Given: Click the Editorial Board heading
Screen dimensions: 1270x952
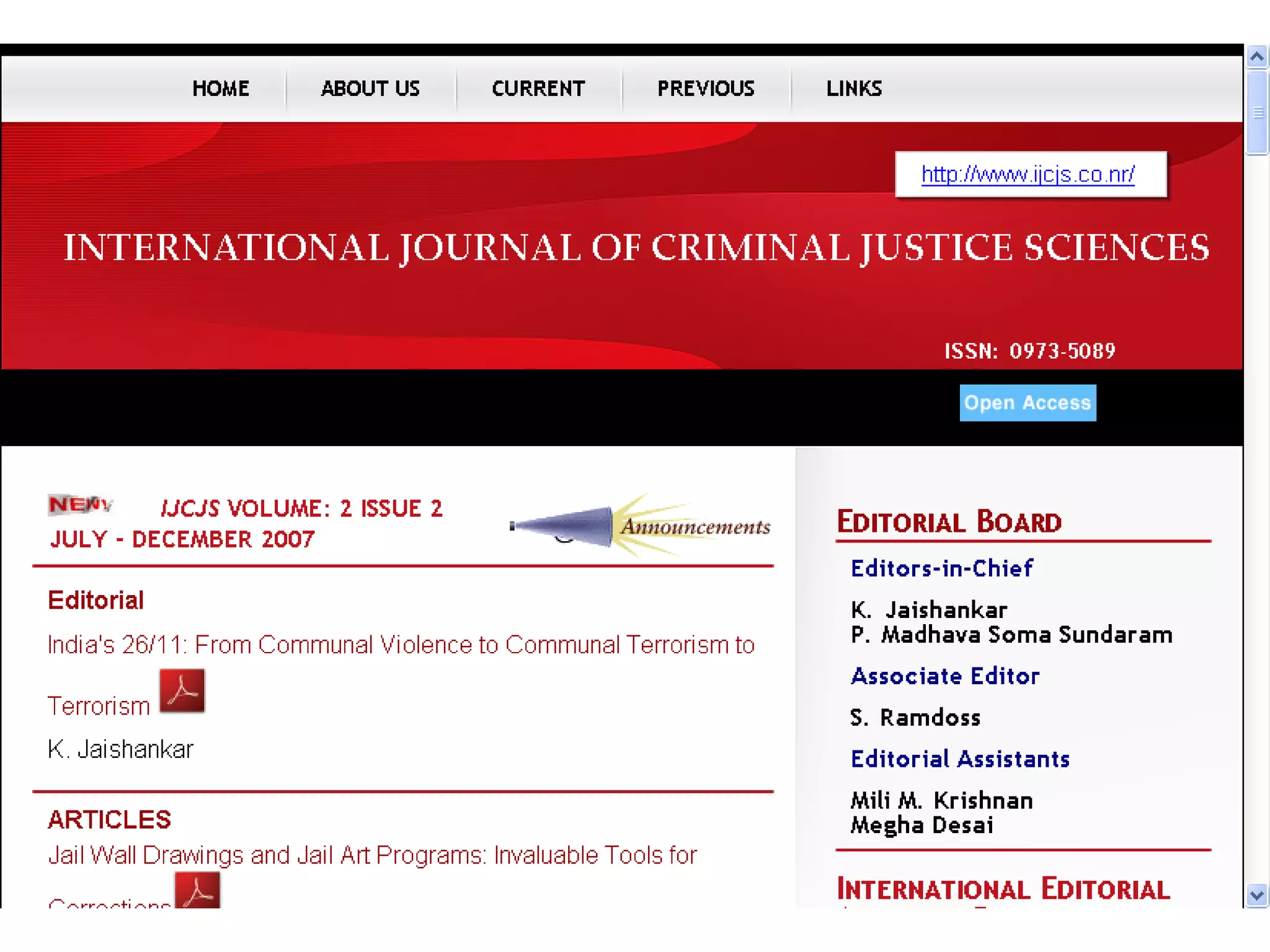Looking at the screenshot, I should click(949, 522).
